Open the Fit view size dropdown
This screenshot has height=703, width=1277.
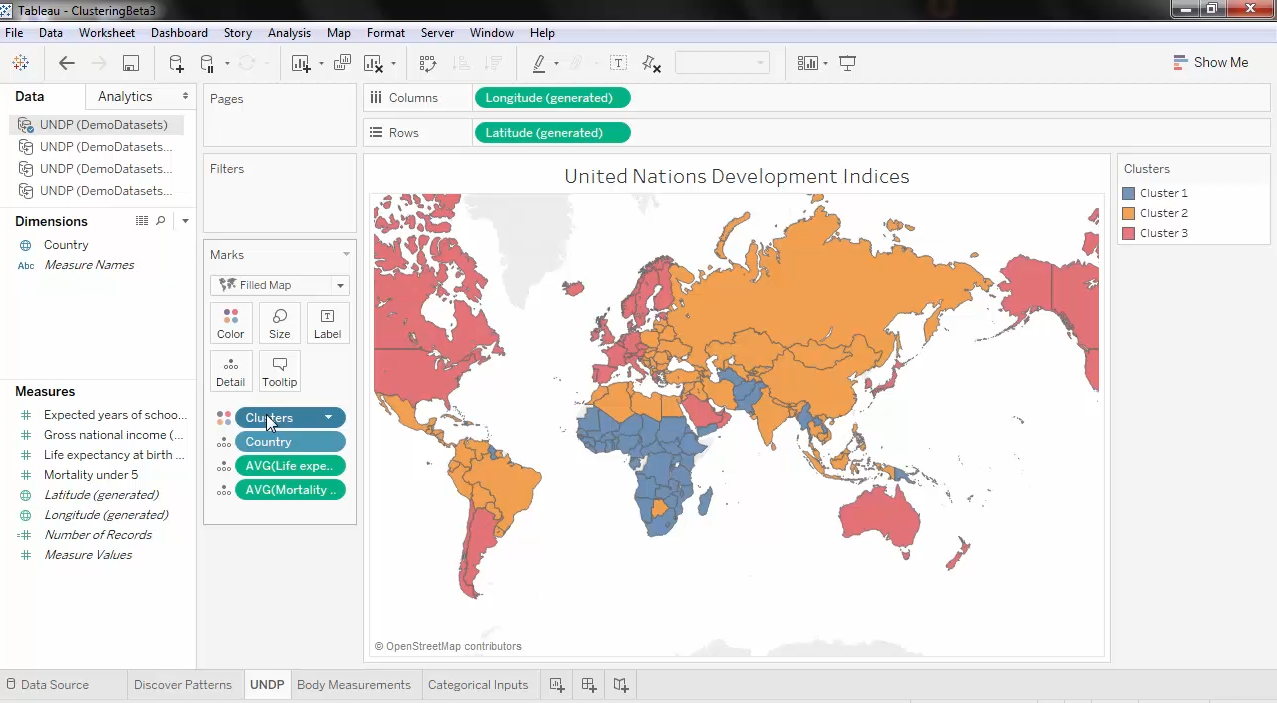coord(722,63)
